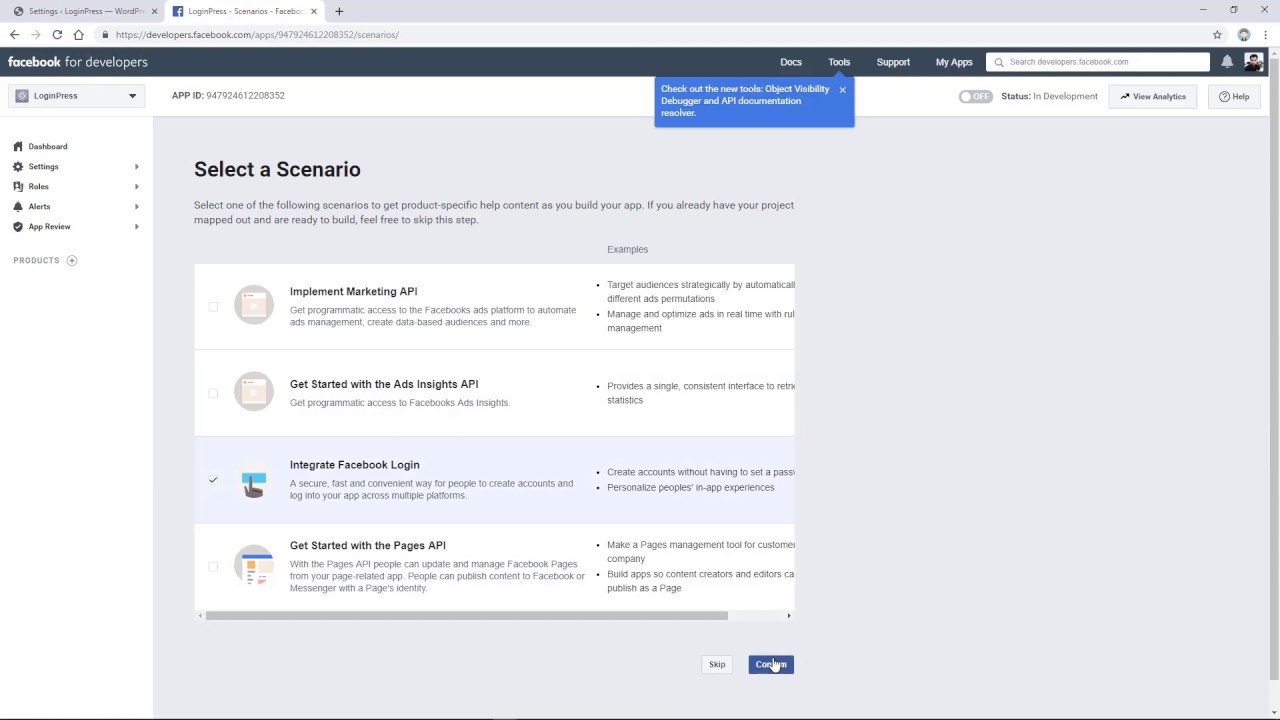Click the Get Started with the Pages API title
The width and height of the screenshot is (1280, 720).
click(368, 546)
